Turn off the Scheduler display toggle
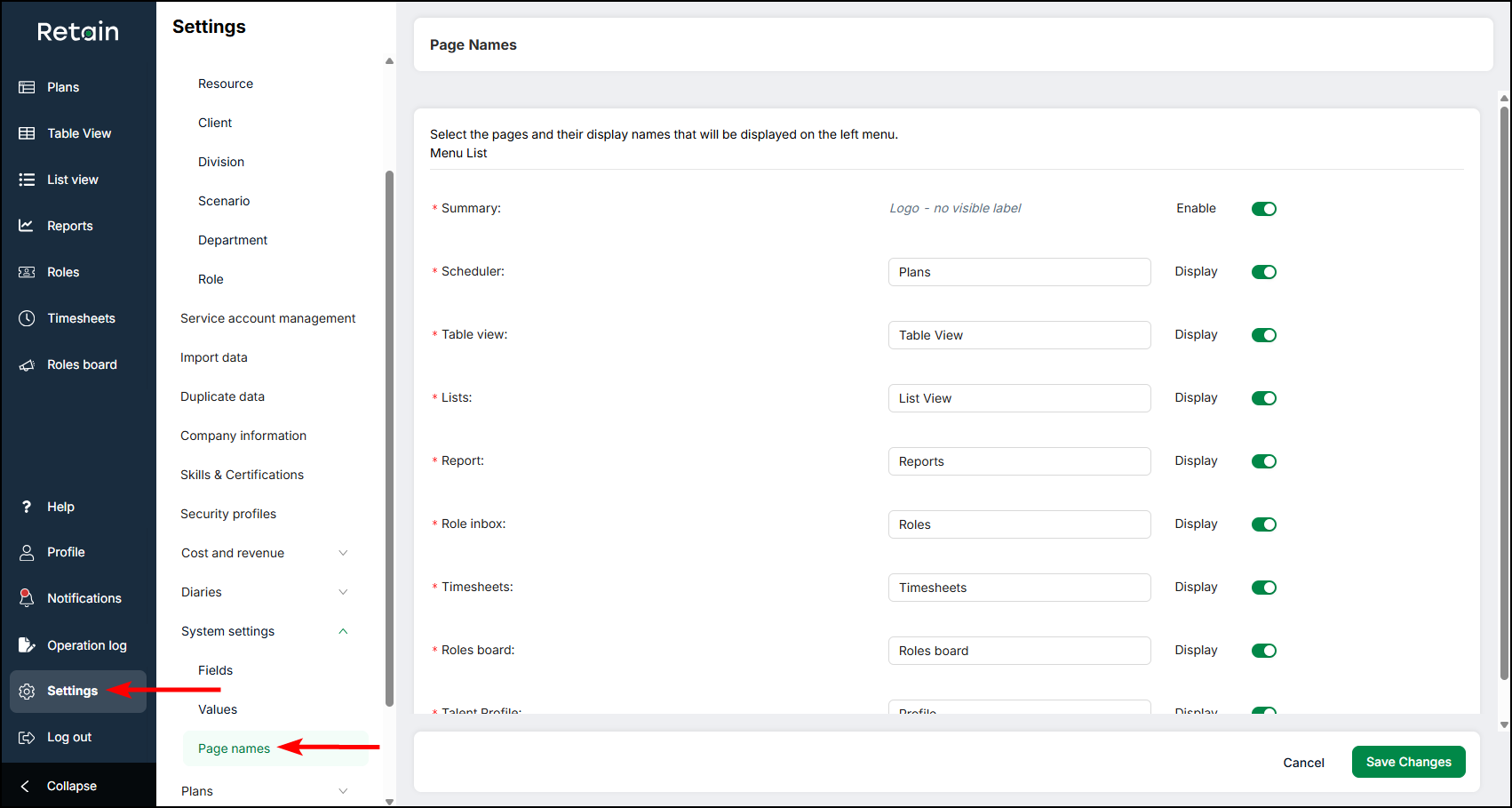The height and width of the screenshot is (808, 1512). (1263, 272)
